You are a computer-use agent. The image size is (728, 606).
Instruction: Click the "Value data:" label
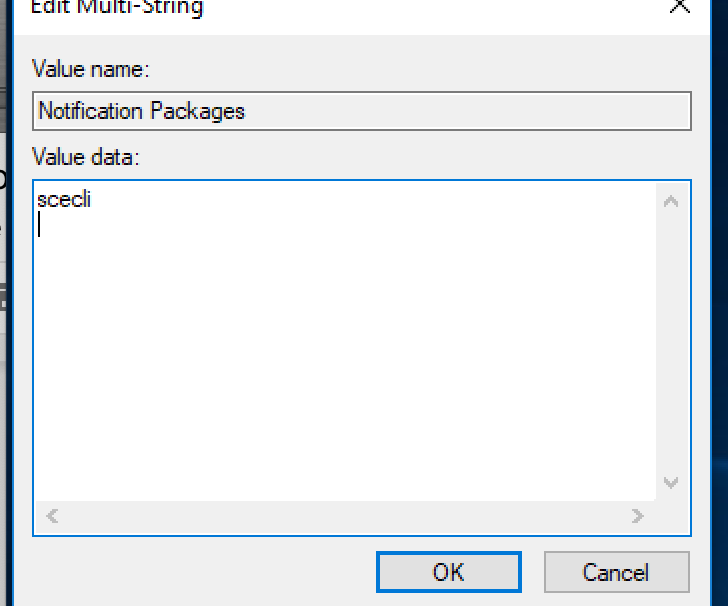[88, 157]
